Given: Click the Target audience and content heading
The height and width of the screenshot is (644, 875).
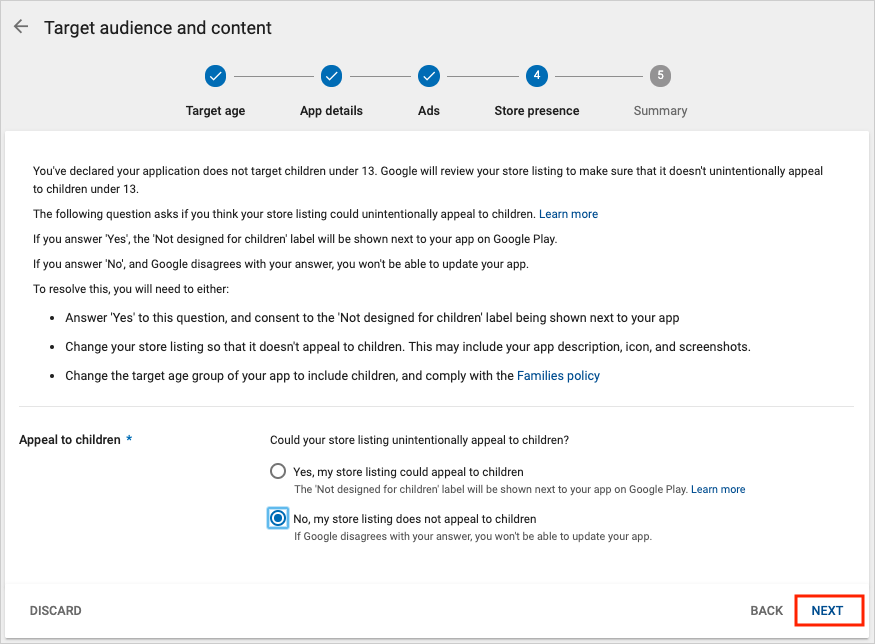Looking at the screenshot, I should 158,28.
